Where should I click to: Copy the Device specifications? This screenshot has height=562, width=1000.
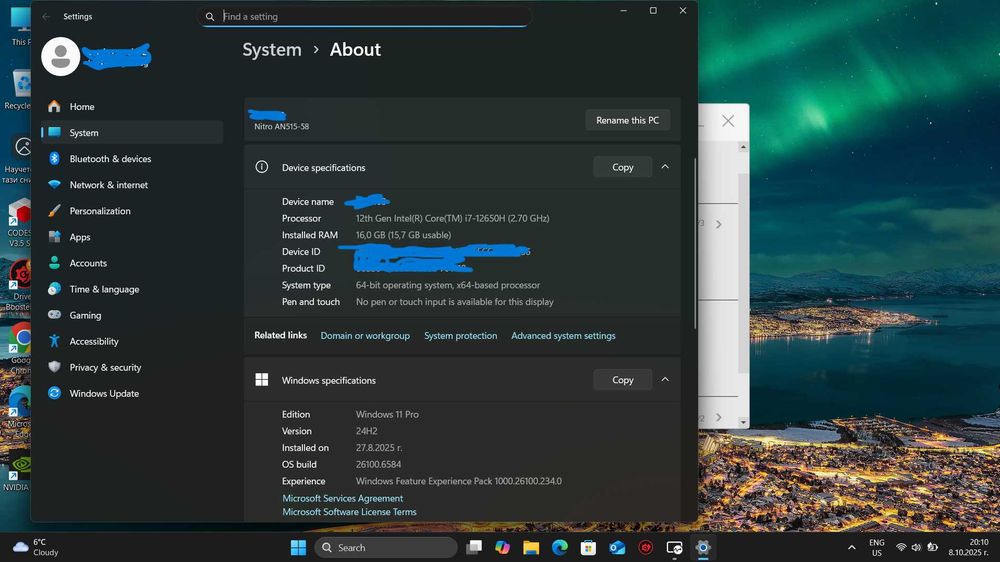622,167
